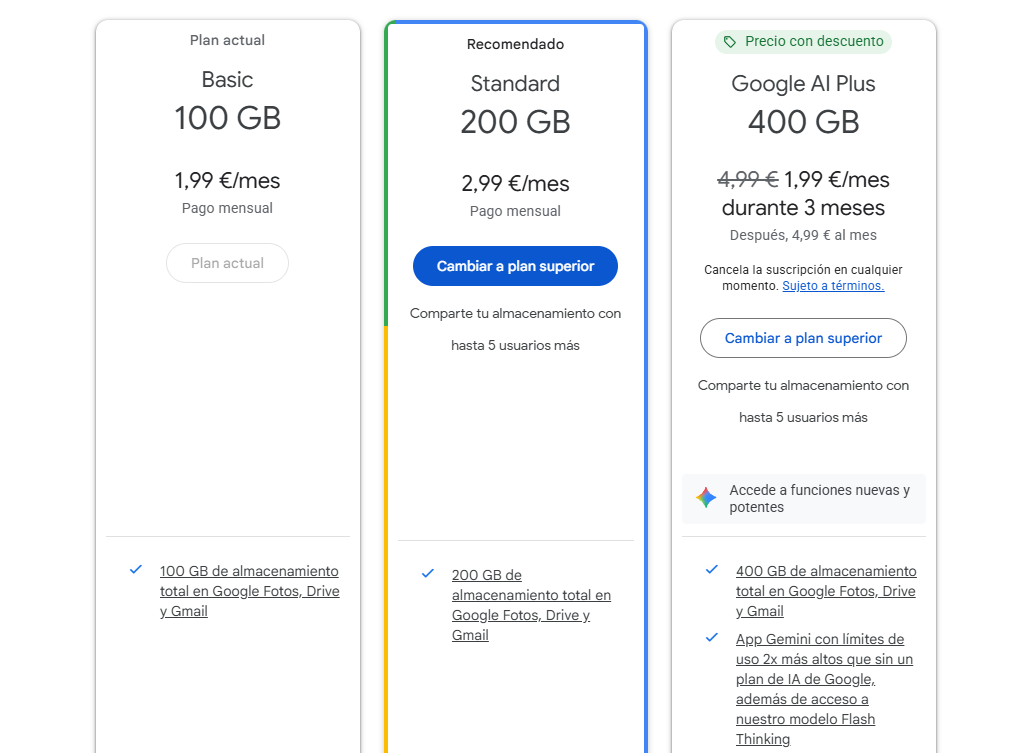The image size is (1034, 753).
Task: Click the green discount tag icon
Action: pos(729,42)
